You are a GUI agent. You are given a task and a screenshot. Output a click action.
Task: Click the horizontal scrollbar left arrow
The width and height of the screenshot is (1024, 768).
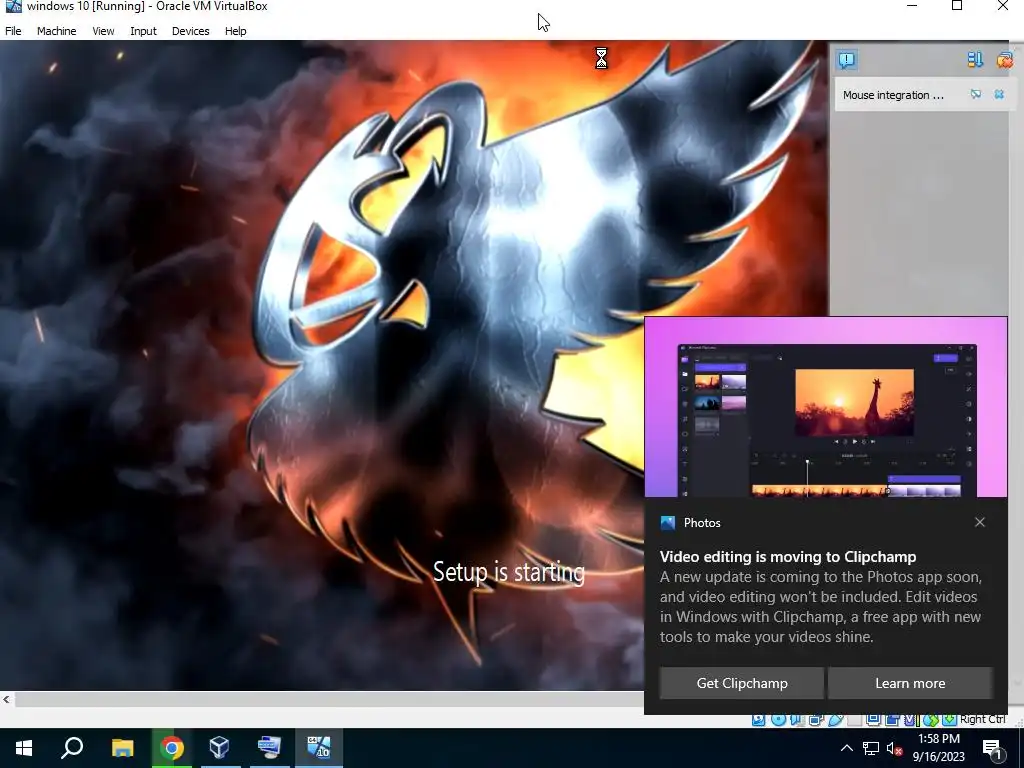(6, 699)
